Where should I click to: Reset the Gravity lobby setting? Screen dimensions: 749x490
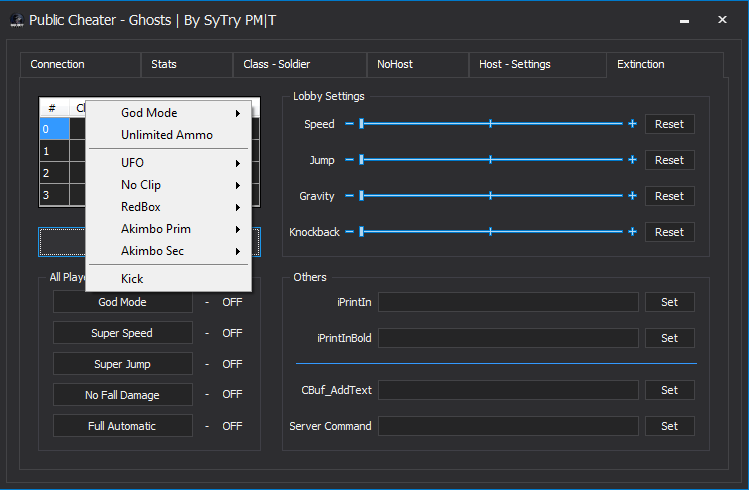[x=670, y=196]
